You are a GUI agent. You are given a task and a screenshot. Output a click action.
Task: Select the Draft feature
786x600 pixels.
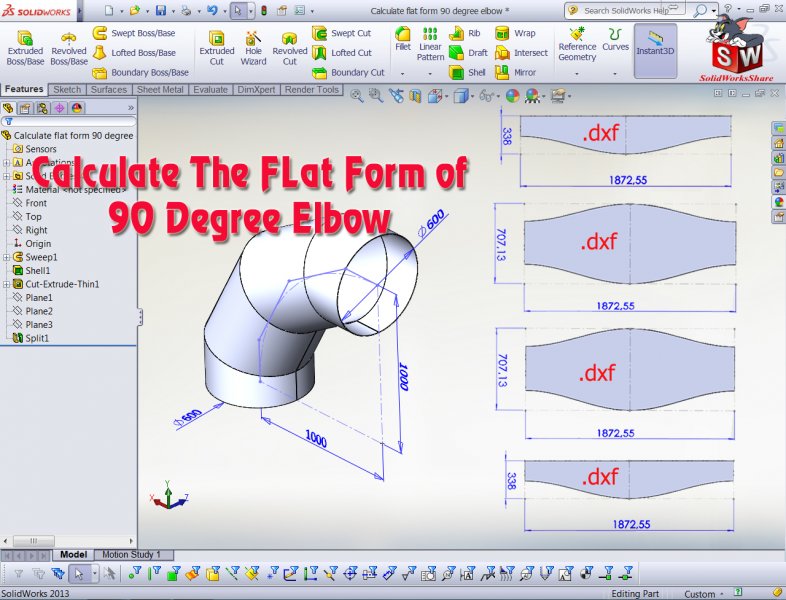coord(468,53)
